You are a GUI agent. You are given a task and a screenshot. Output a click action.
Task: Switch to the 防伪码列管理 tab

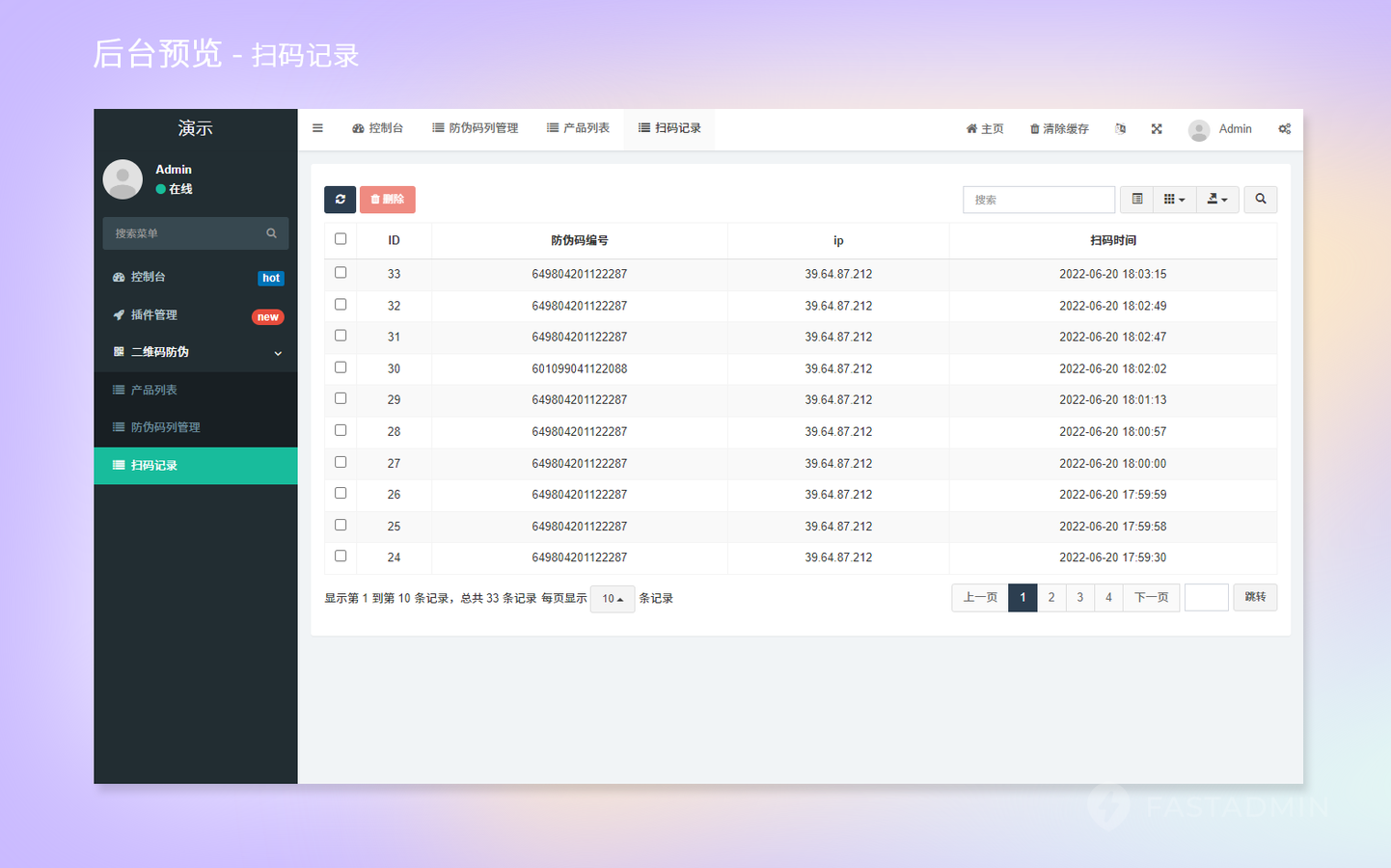[x=475, y=128]
